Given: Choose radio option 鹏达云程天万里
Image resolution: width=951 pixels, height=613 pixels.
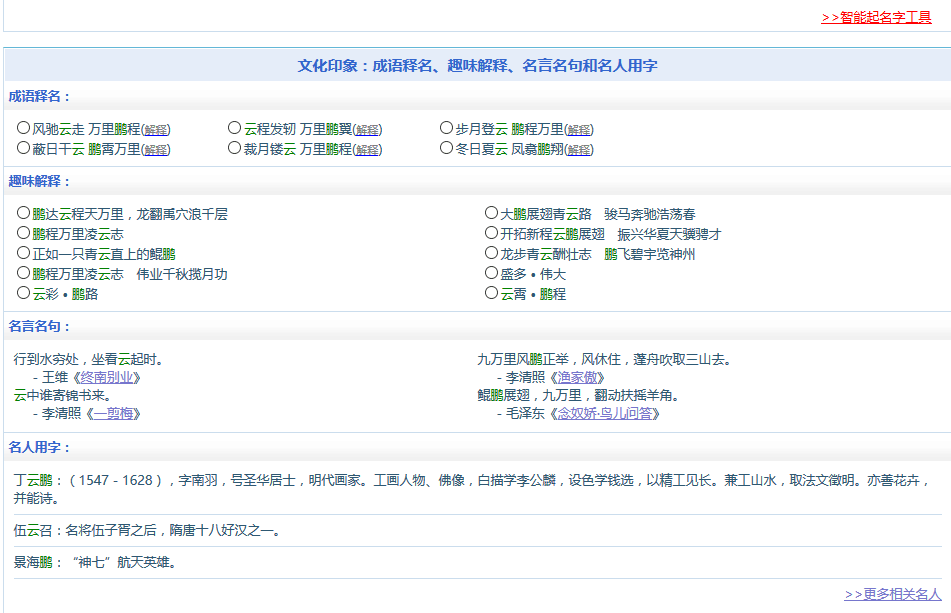Looking at the screenshot, I should tap(23, 213).
